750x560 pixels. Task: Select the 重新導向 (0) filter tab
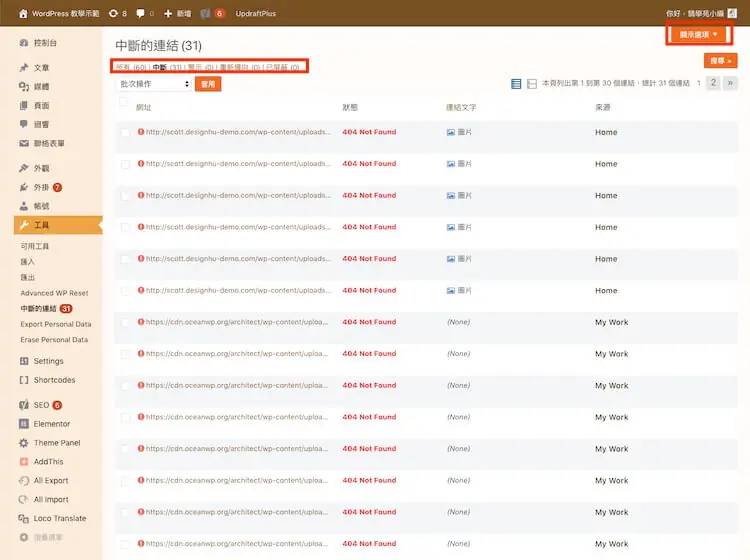point(240,67)
